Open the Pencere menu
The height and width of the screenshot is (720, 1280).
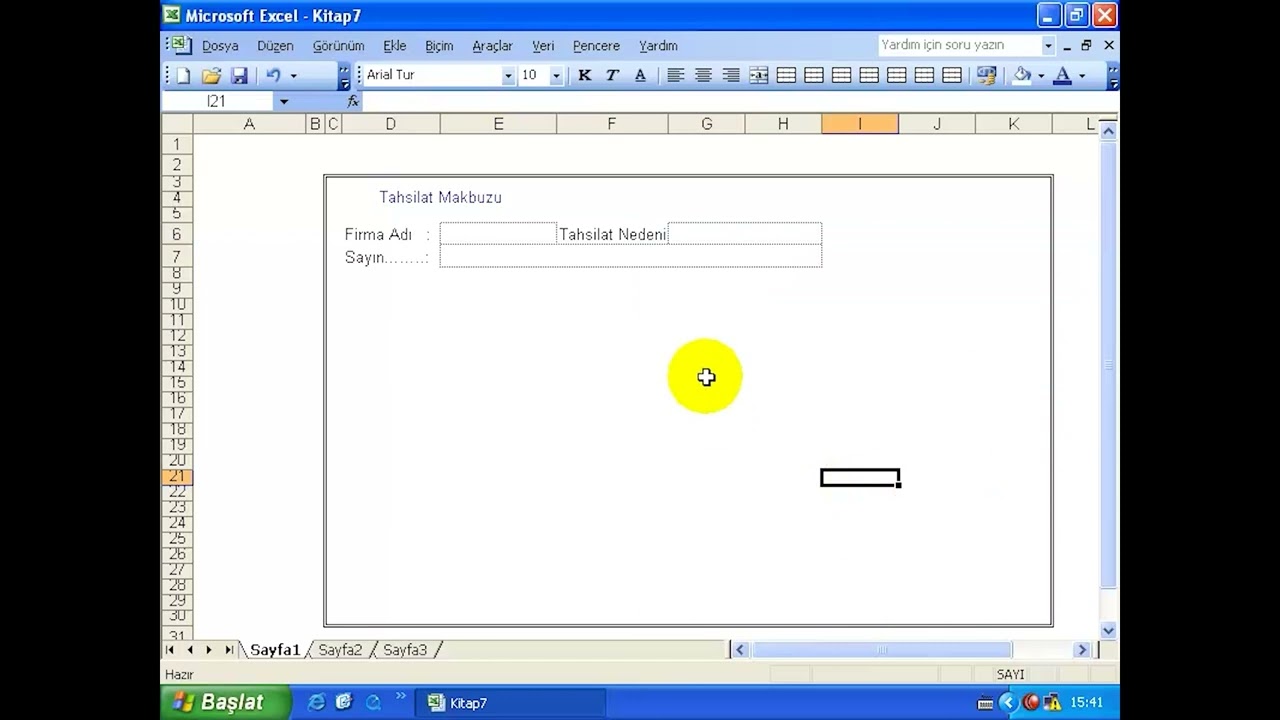(x=596, y=46)
